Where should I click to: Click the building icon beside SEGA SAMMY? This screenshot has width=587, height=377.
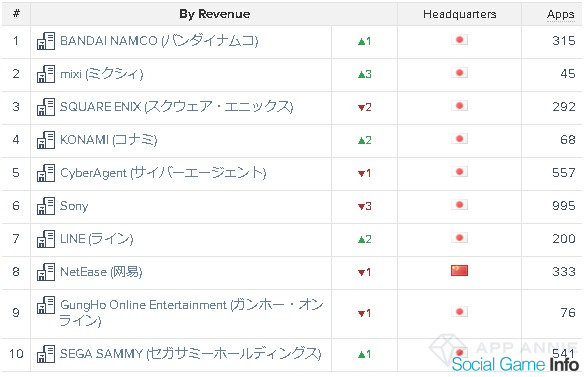[46, 354]
